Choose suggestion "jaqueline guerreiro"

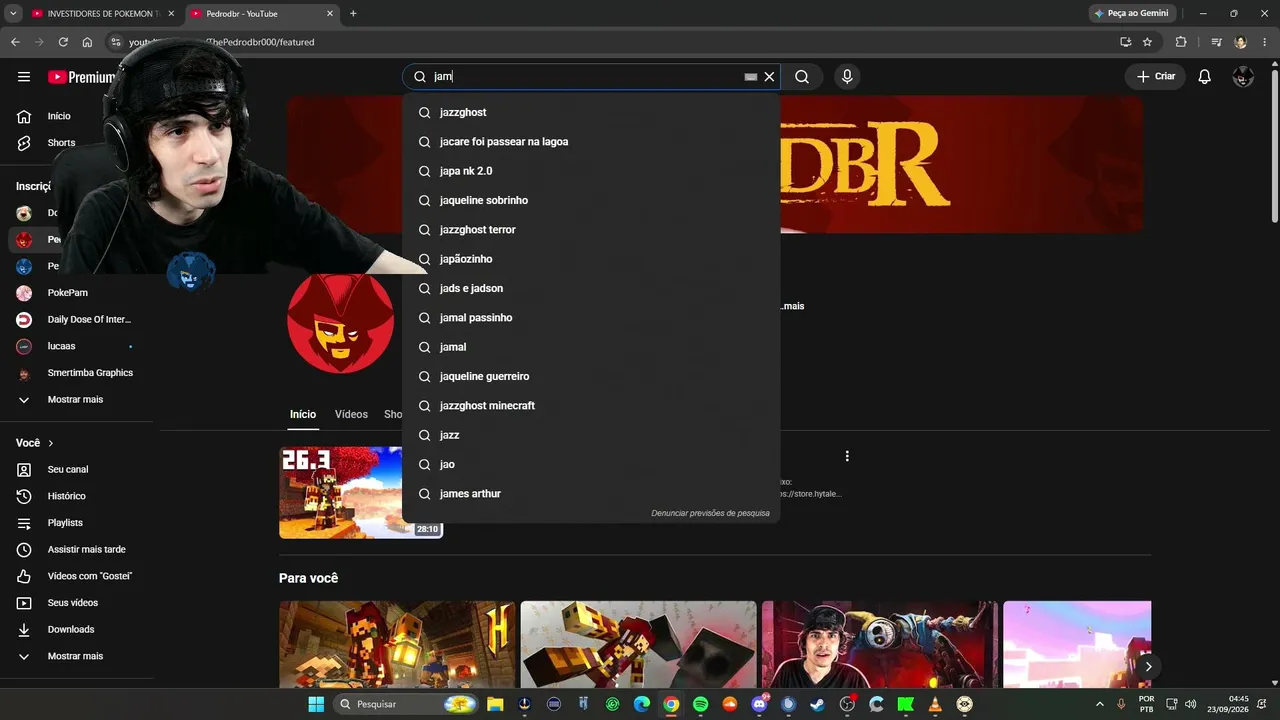pyautogui.click(x=591, y=376)
